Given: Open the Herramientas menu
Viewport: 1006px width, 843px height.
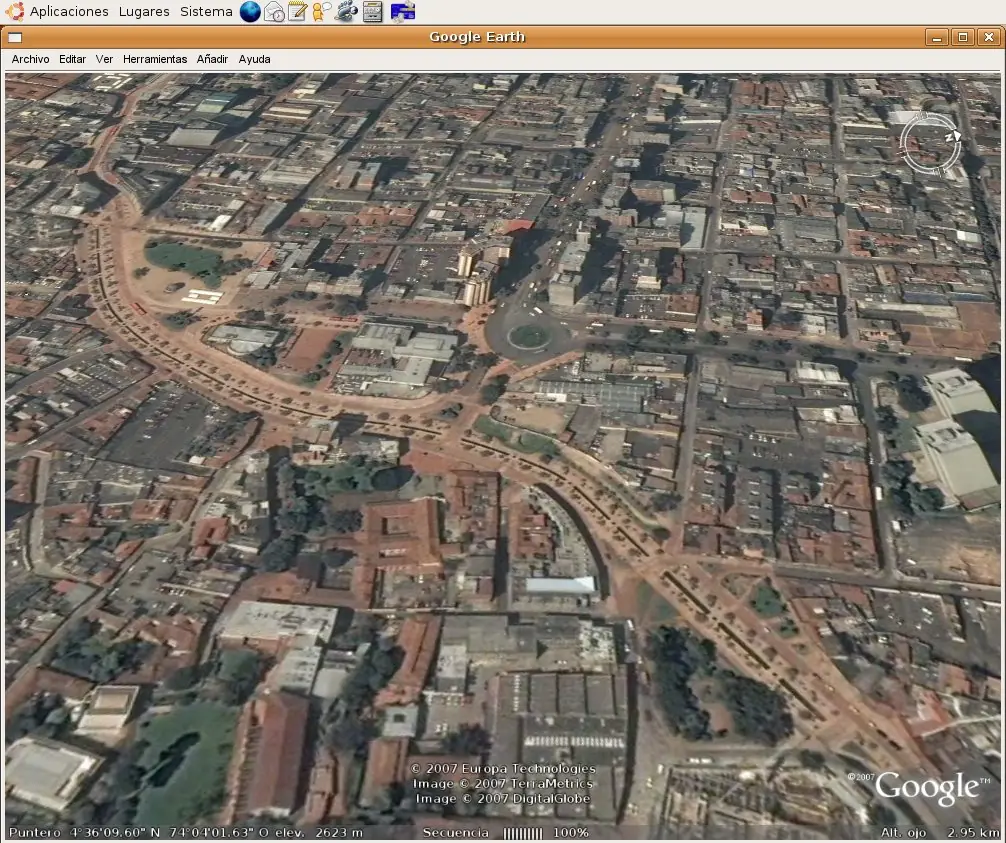Looking at the screenshot, I should [x=155, y=59].
